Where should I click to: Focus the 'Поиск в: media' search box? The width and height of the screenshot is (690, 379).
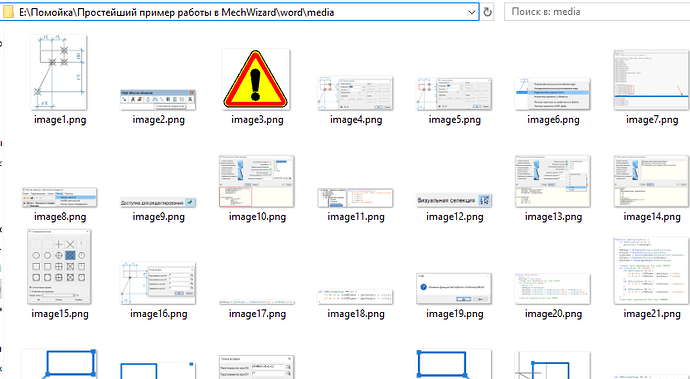click(x=598, y=12)
